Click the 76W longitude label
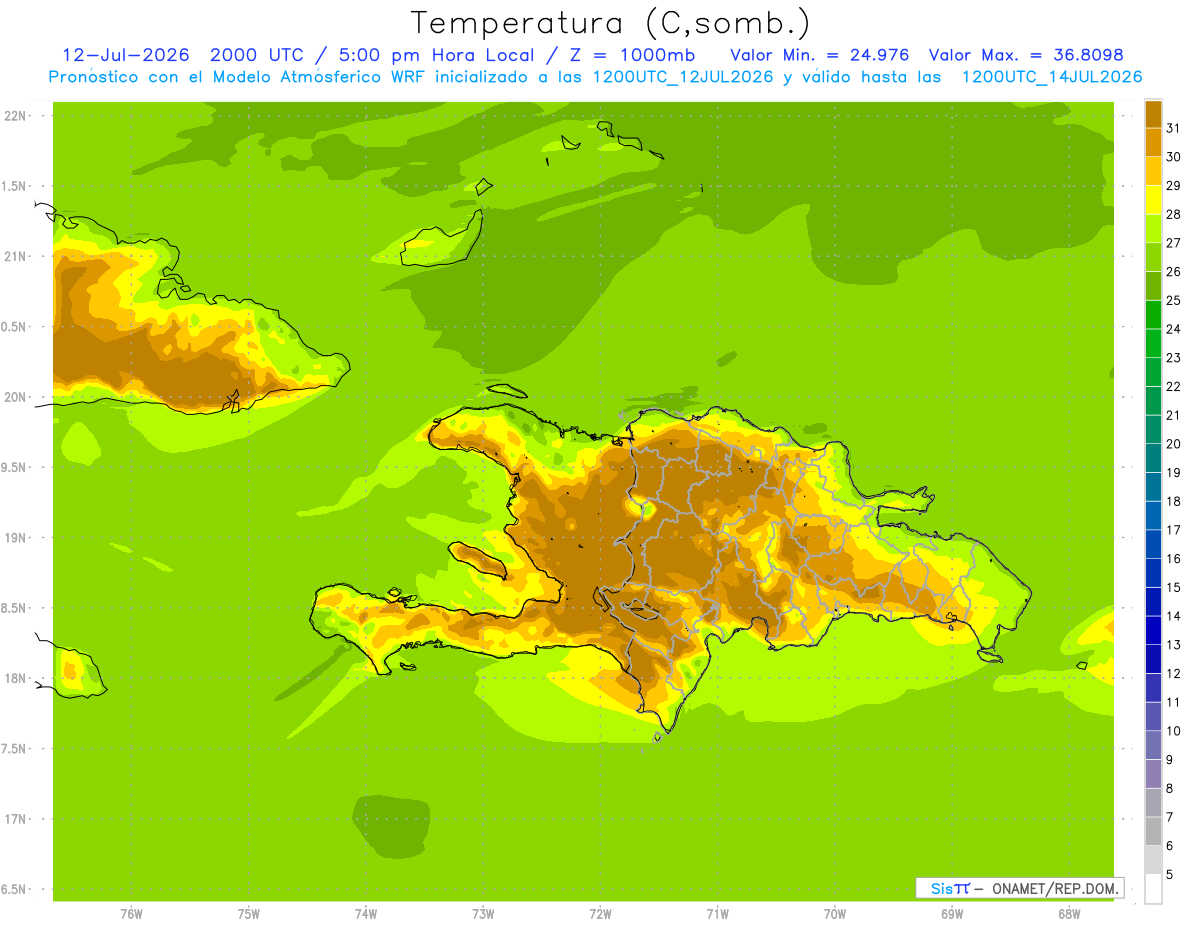Screen dimensions: 1200x927 (x=131, y=913)
